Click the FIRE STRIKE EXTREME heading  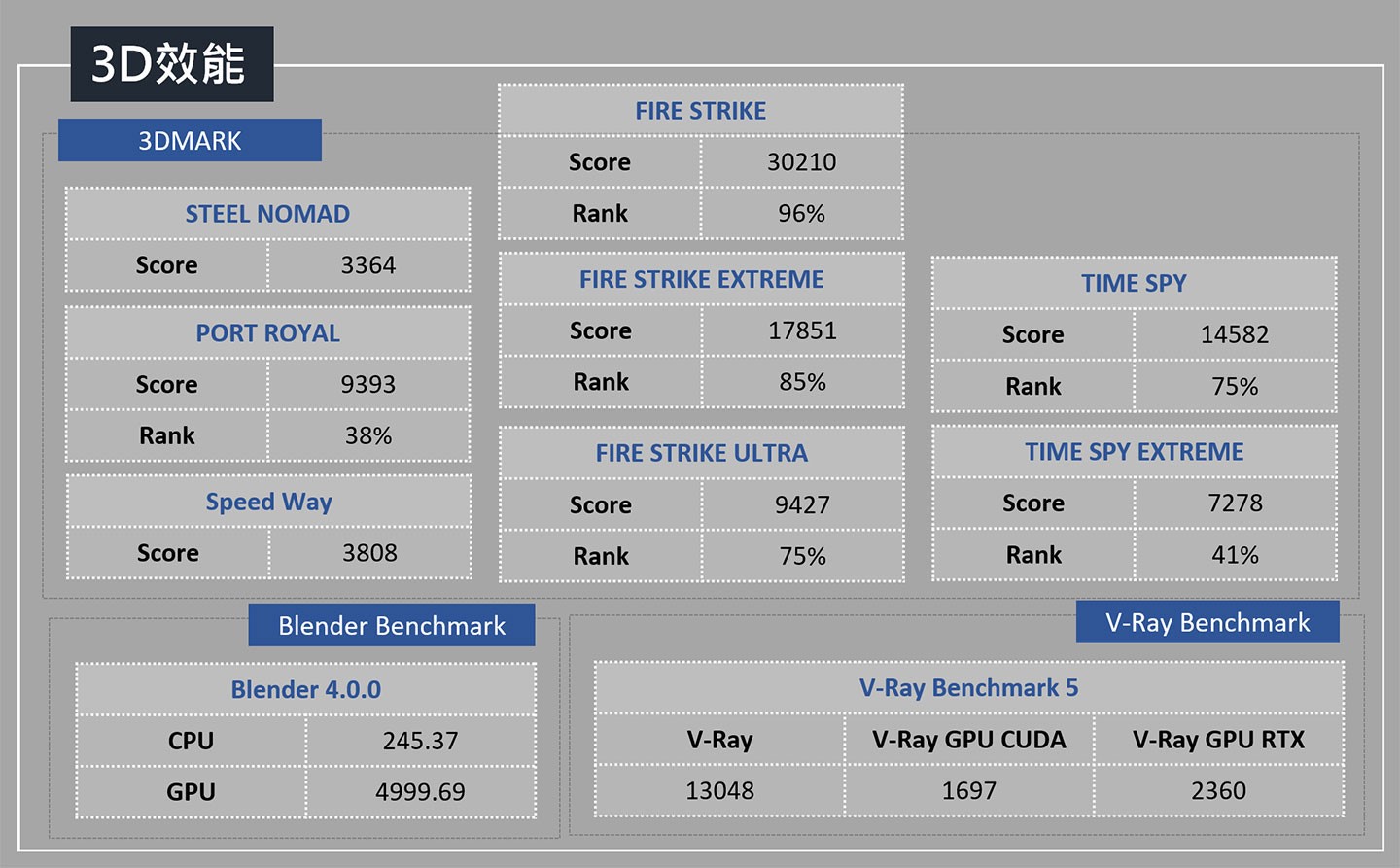pos(702,279)
